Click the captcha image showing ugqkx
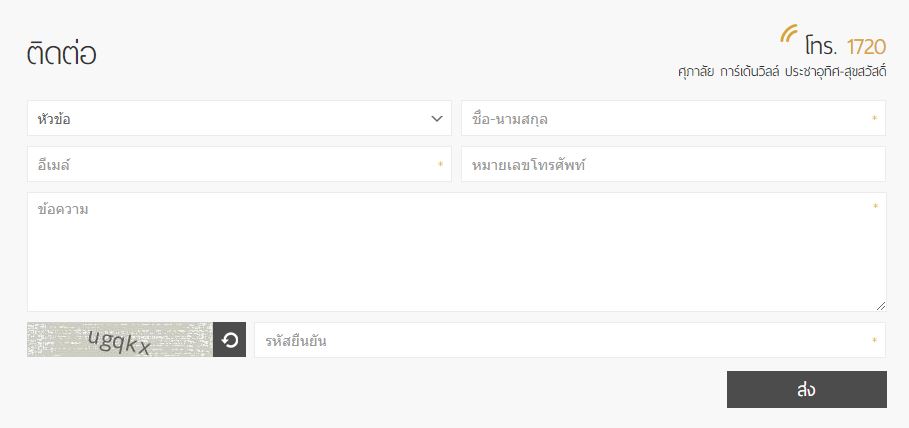909x428 pixels. (119, 341)
